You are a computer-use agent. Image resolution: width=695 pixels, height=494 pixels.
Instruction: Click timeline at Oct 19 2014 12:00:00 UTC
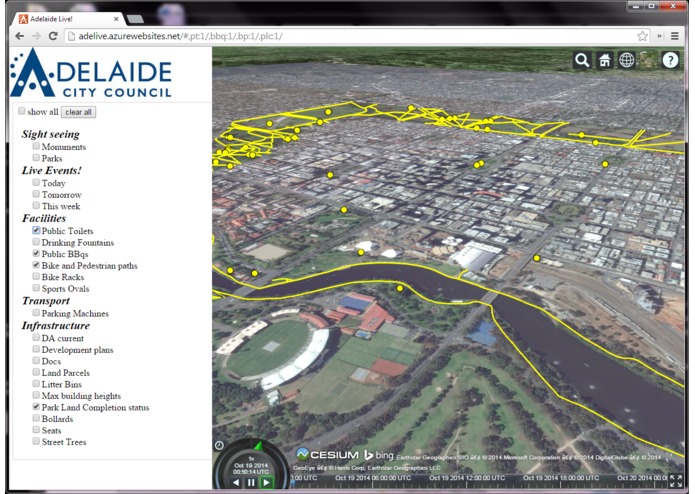coord(467,478)
